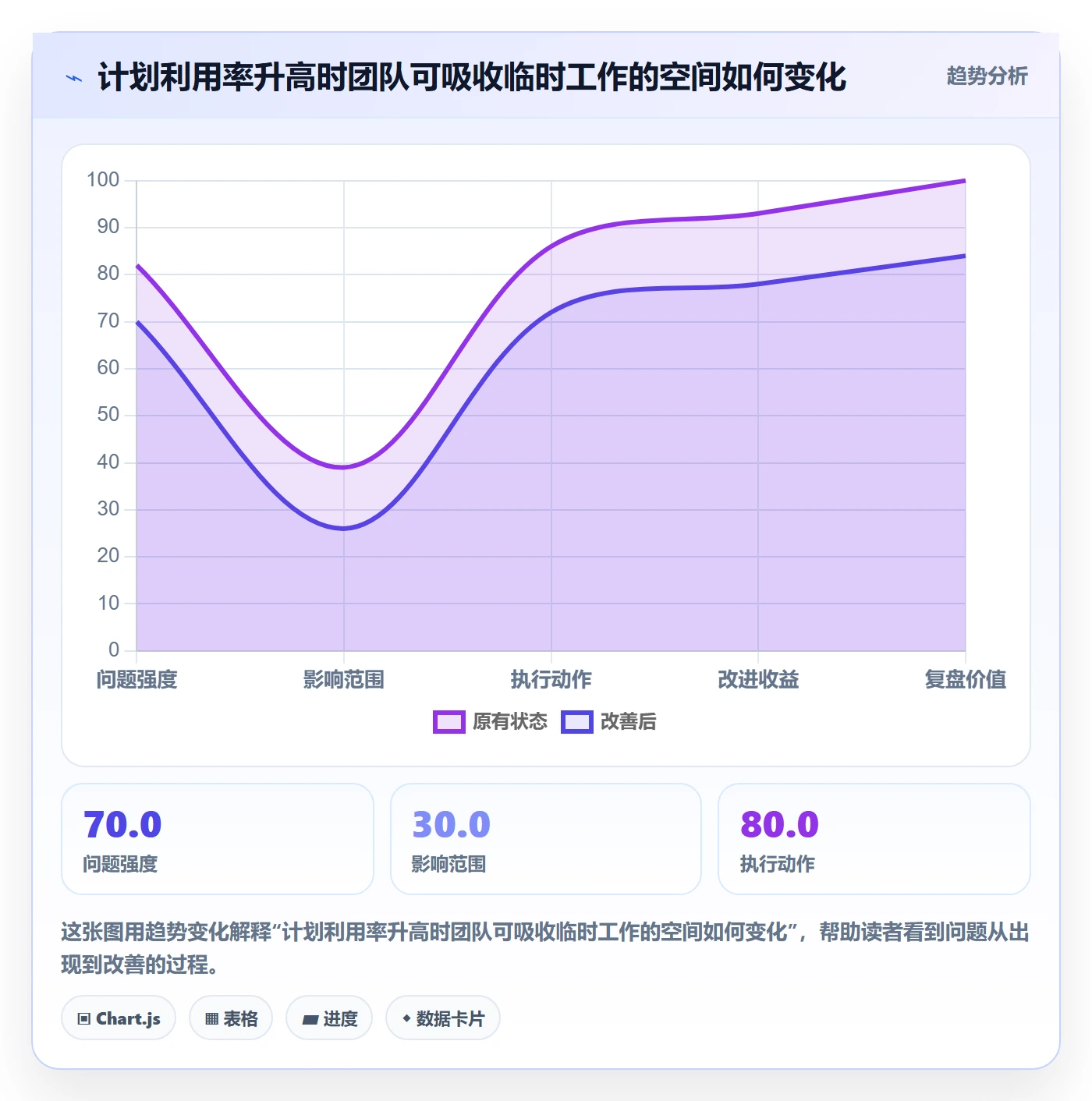Select the Chart.js tag chip
Screen dimensions: 1092x1101
[119, 1018]
